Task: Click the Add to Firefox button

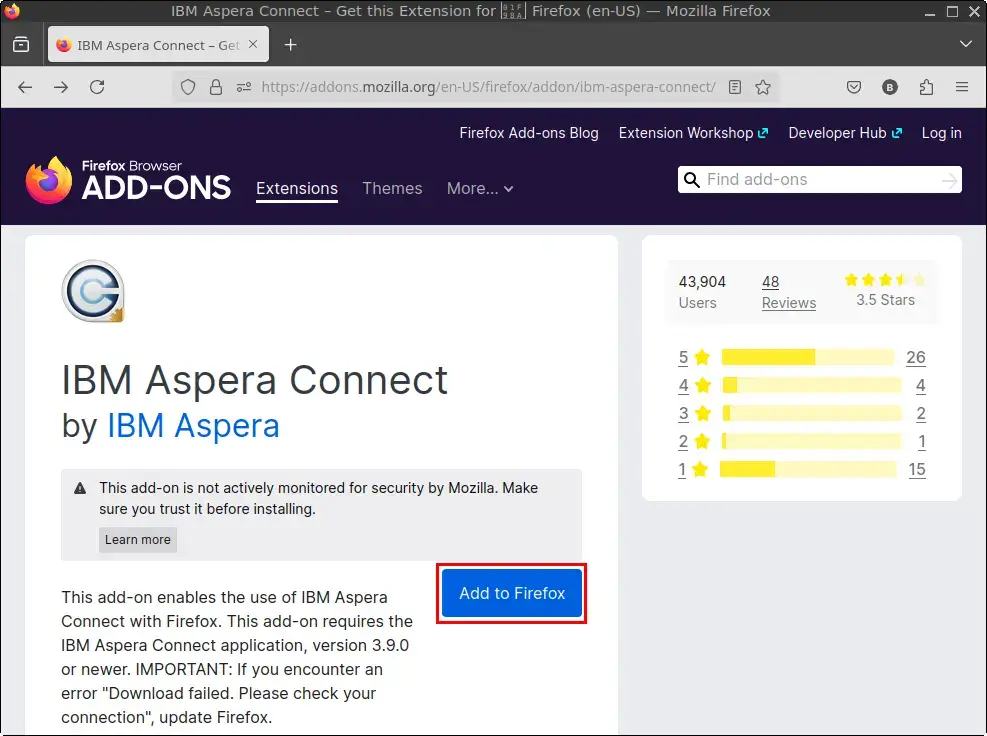Action: [x=512, y=593]
